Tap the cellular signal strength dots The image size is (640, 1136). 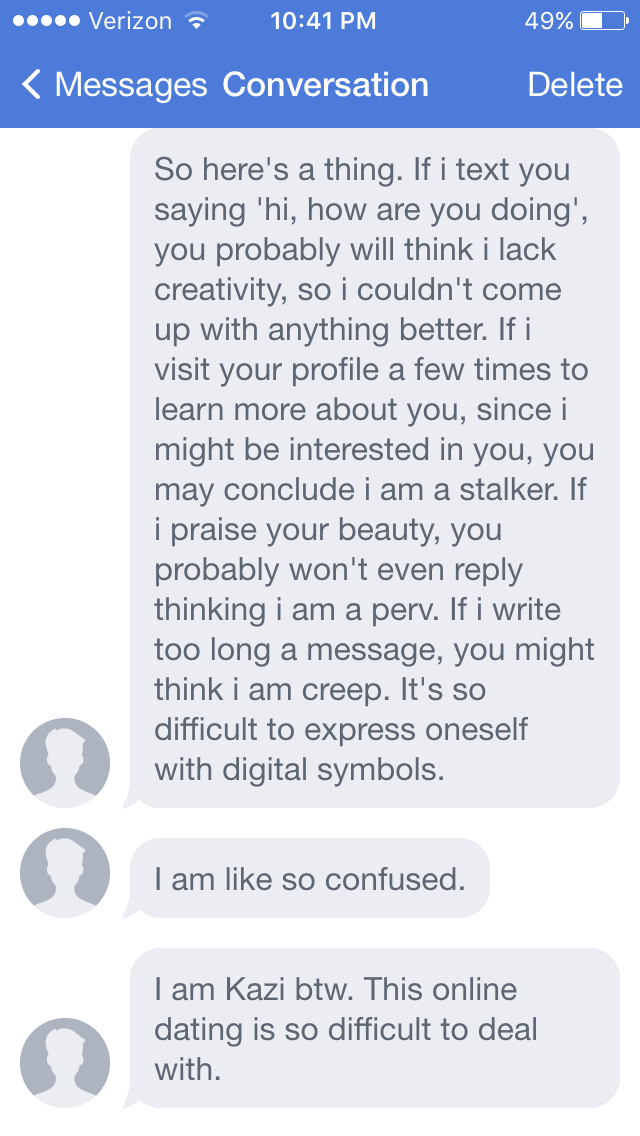point(43,21)
